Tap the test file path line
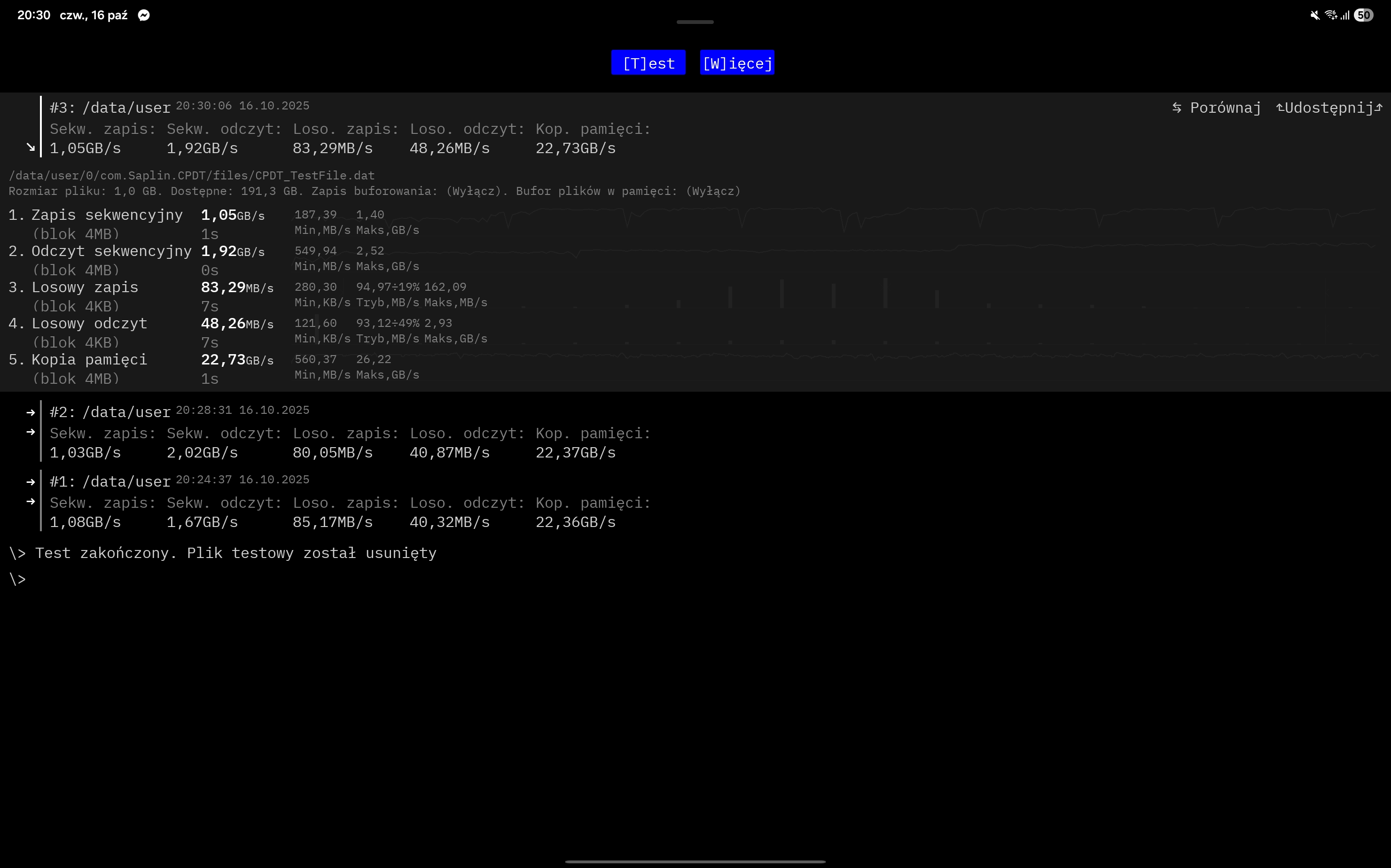 tap(191, 176)
